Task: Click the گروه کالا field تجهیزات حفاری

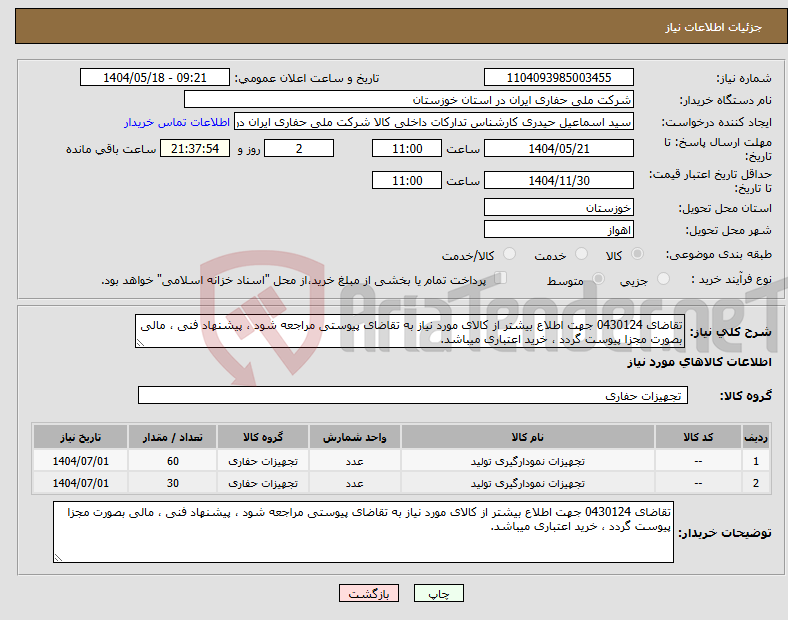Action: (x=413, y=395)
